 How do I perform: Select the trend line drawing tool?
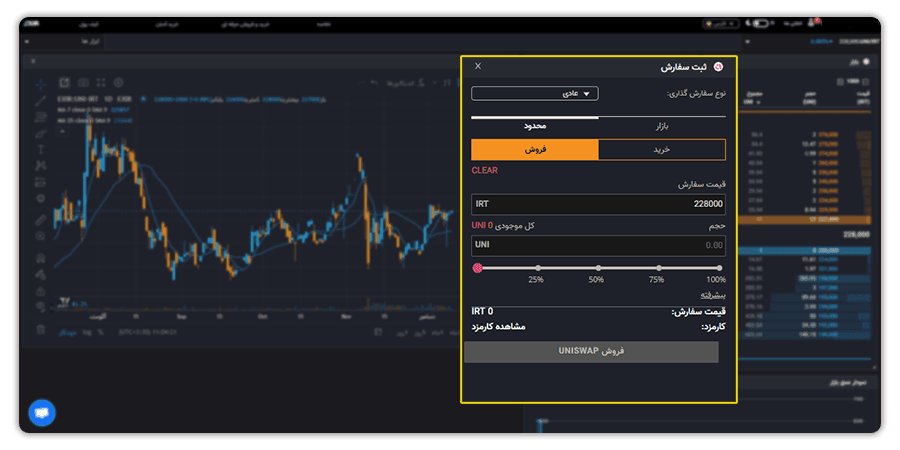click(x=40, y=101)
